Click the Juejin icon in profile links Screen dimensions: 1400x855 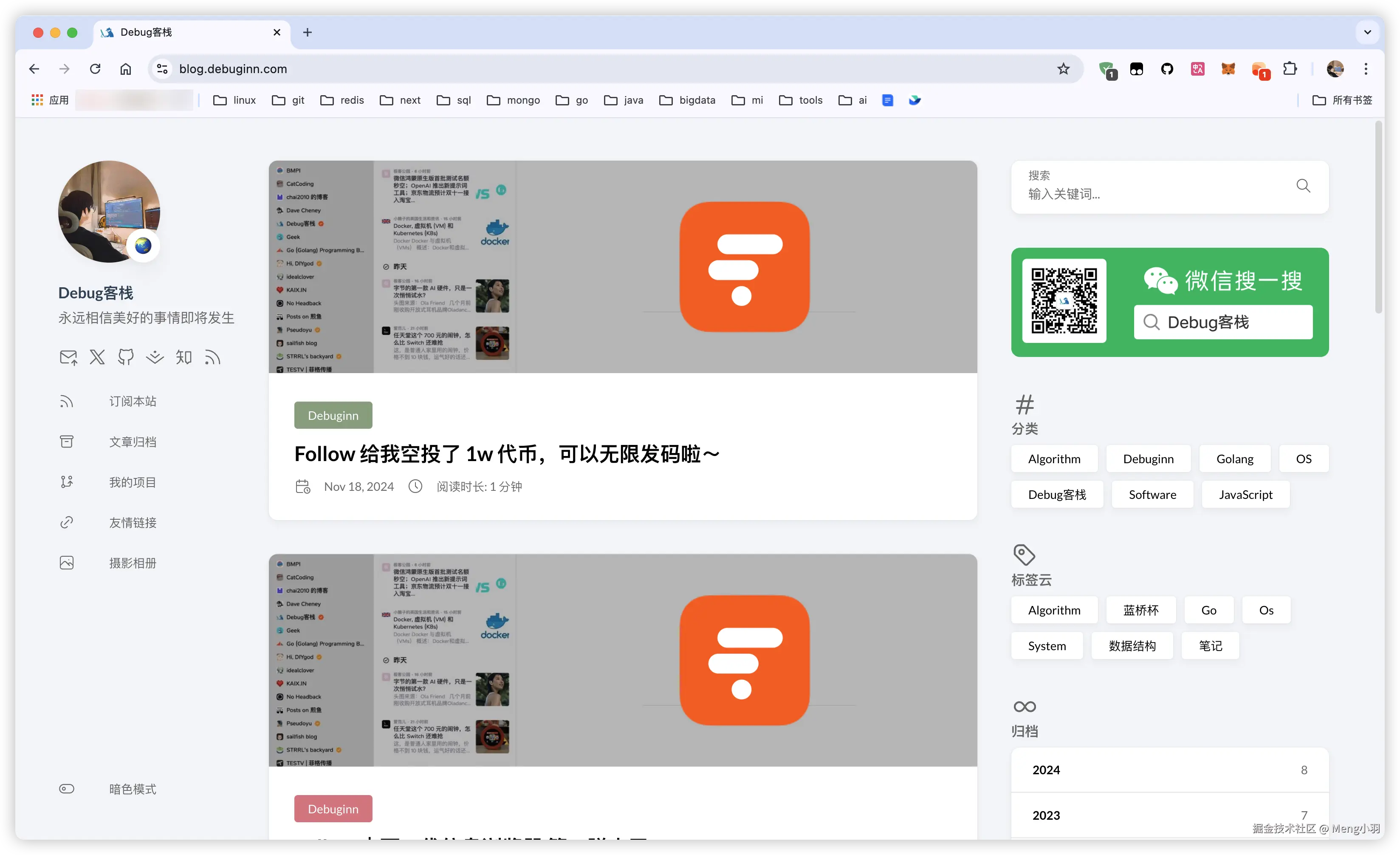[155, 357]
